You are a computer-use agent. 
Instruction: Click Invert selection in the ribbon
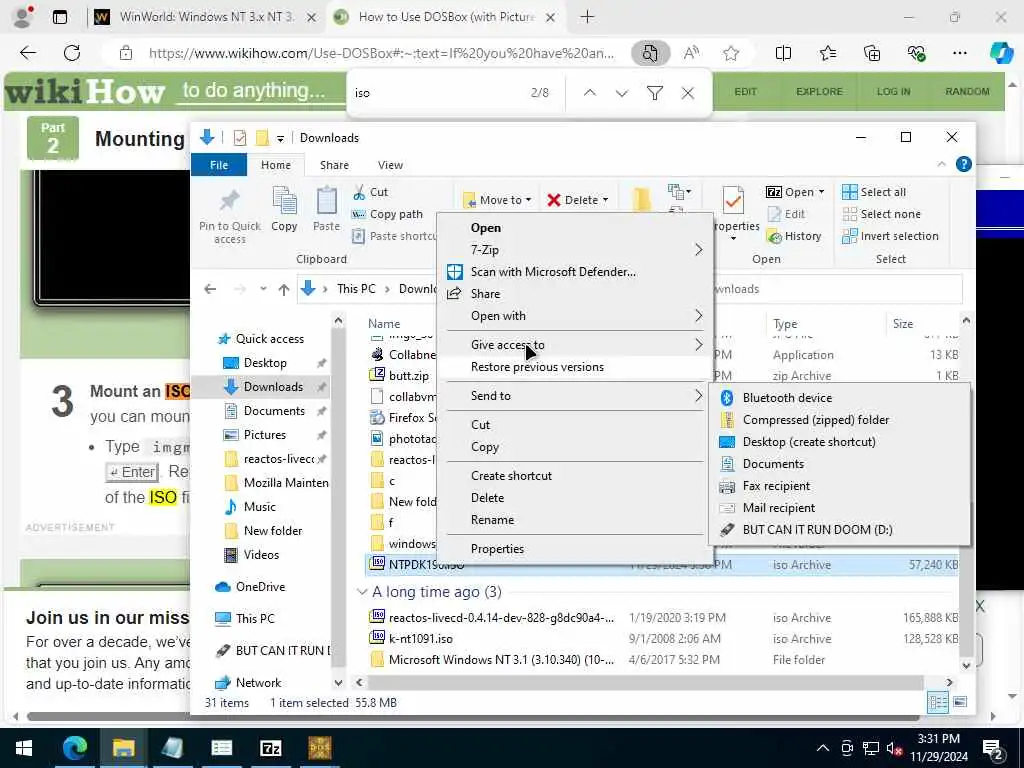[x=890, y=236]
